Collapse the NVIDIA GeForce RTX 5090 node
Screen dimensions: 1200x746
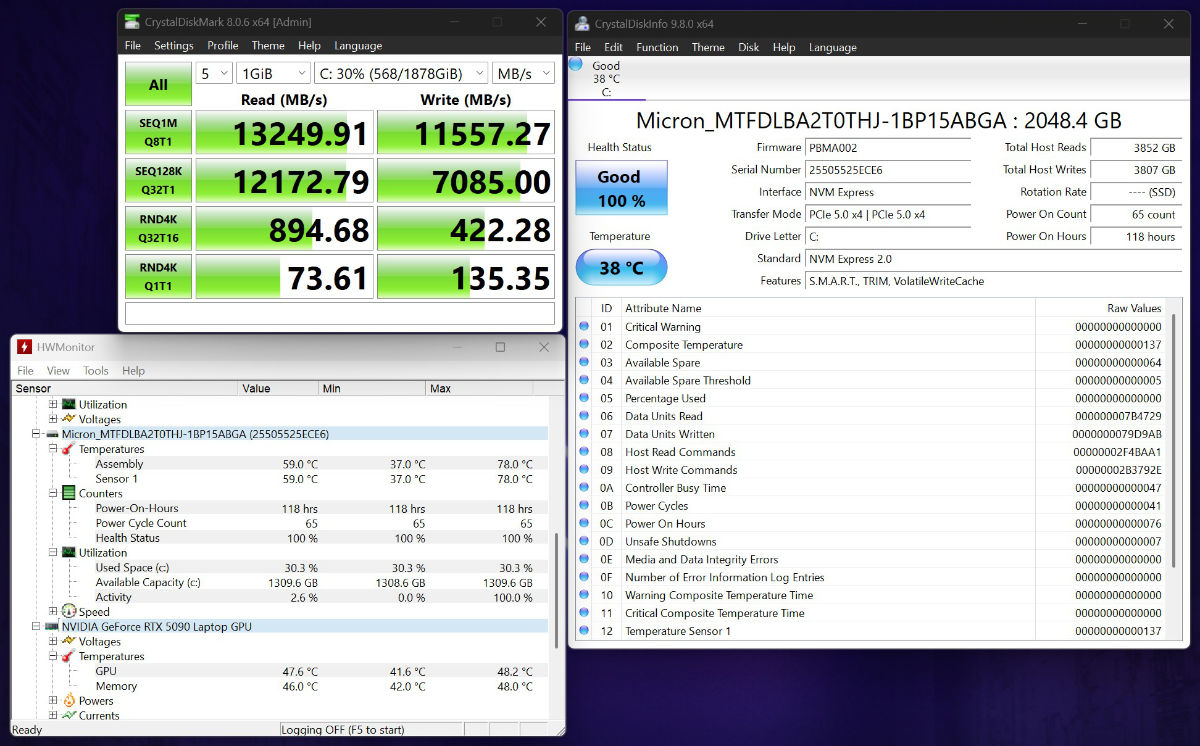pos(36,626)
